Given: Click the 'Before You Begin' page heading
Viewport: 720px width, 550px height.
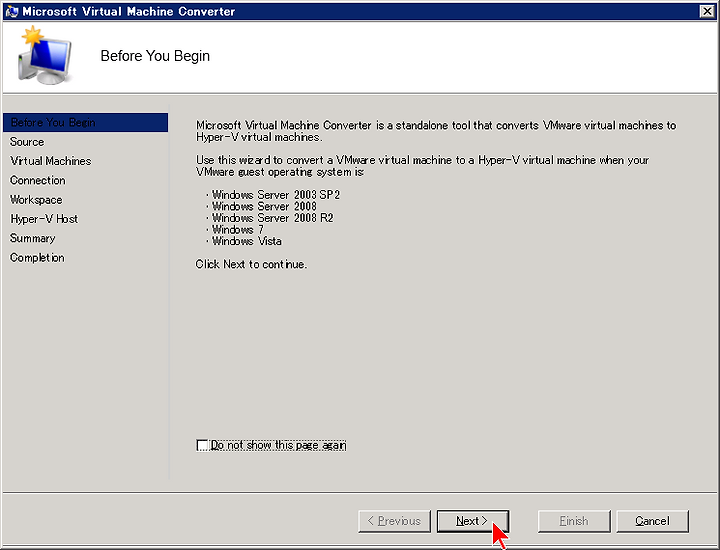Looking at the screenshot, I should 155,56.
